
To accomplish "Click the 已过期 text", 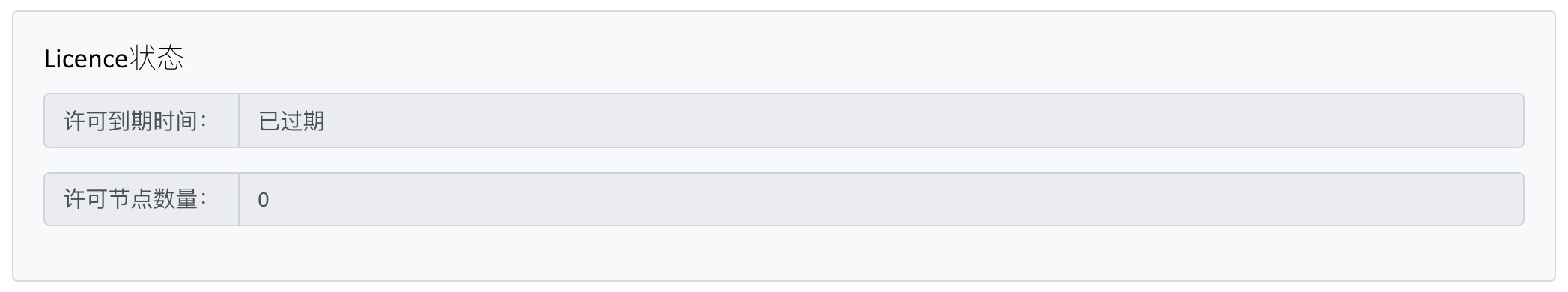I will (x=291, y=121).
